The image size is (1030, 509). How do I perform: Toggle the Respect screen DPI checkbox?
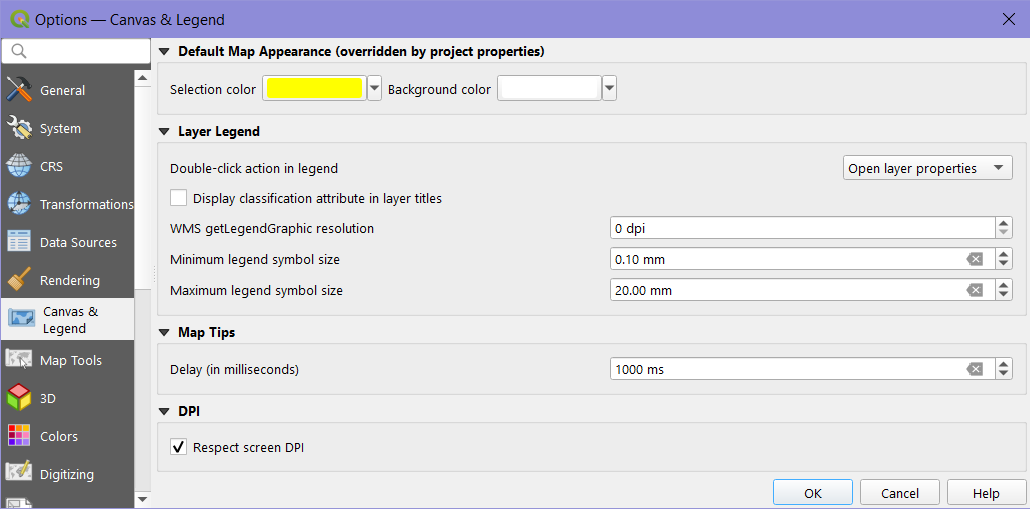(179, 447)
